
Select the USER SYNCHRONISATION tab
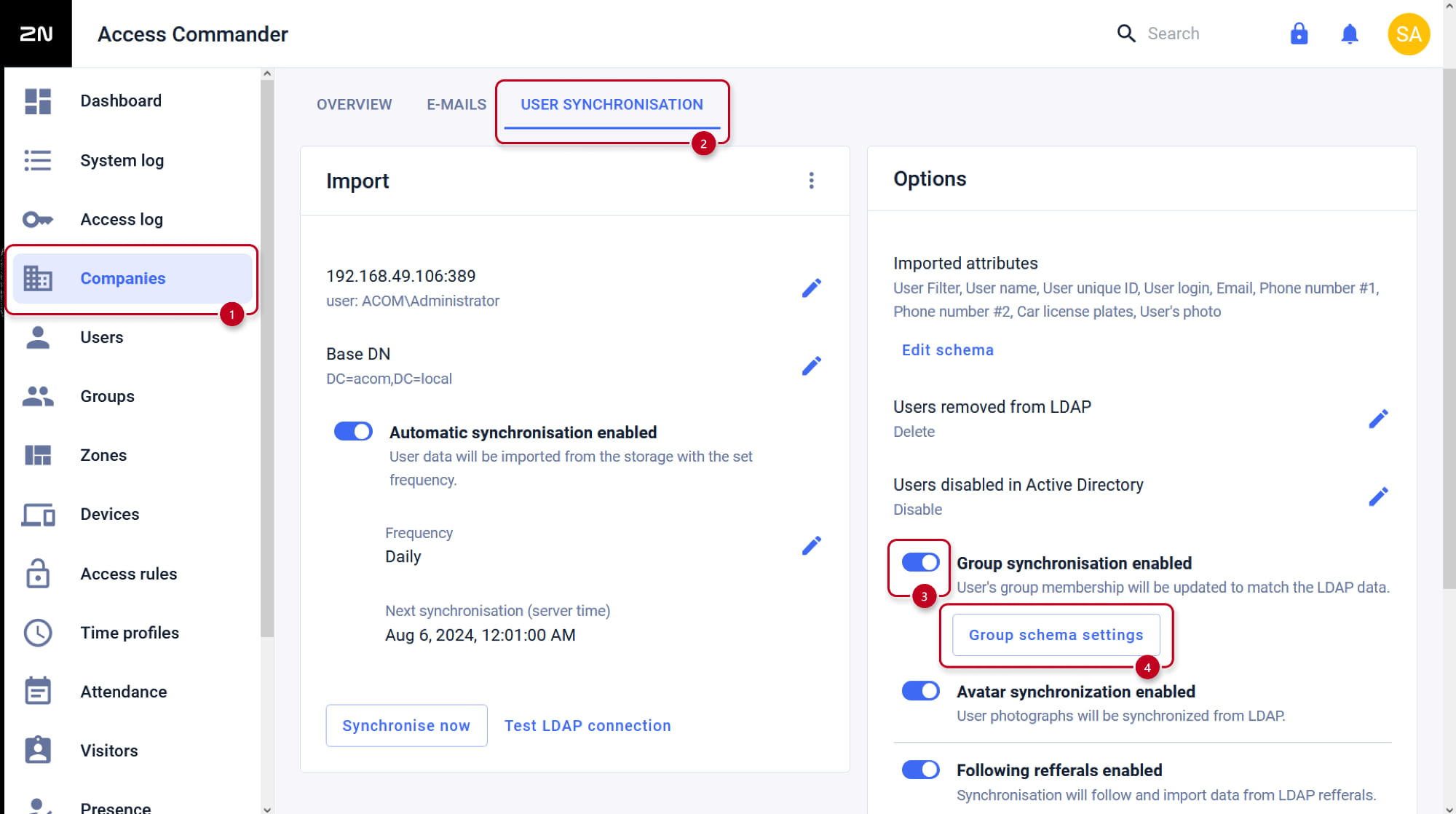click(612, 104)
